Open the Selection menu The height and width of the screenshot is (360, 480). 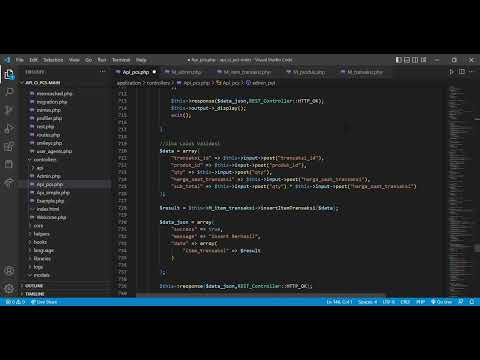coord(53,60)
